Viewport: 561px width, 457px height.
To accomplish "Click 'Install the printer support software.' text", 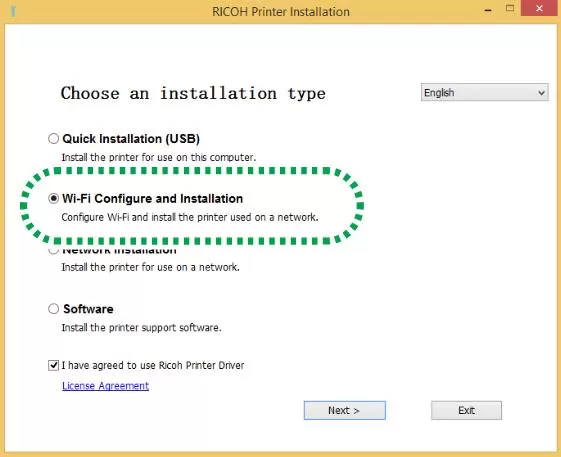I will coord(142,327).
